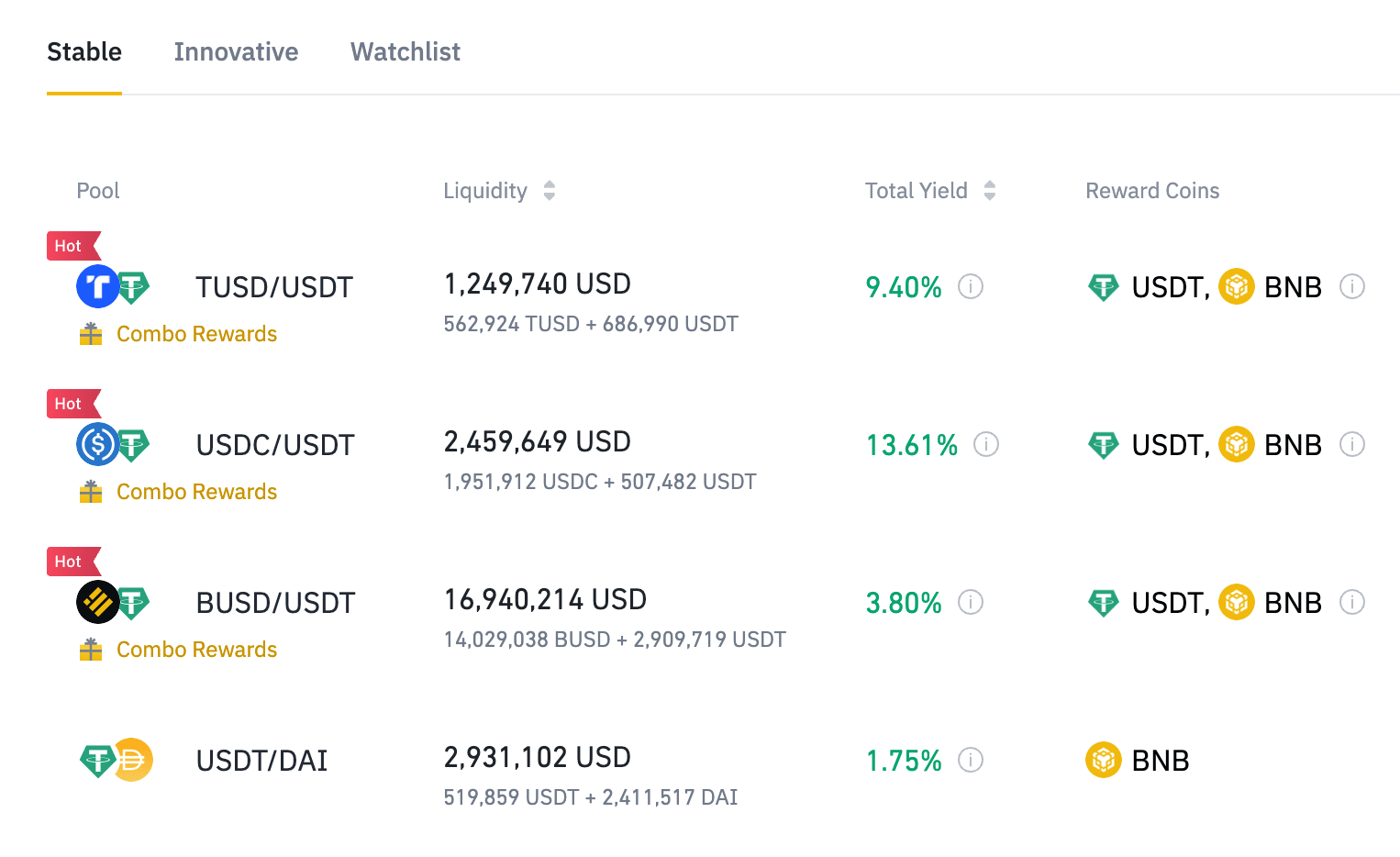The image size is (1400, 857).
Task: Click info icon next to 9.40% yield
Action: [970, 286]
